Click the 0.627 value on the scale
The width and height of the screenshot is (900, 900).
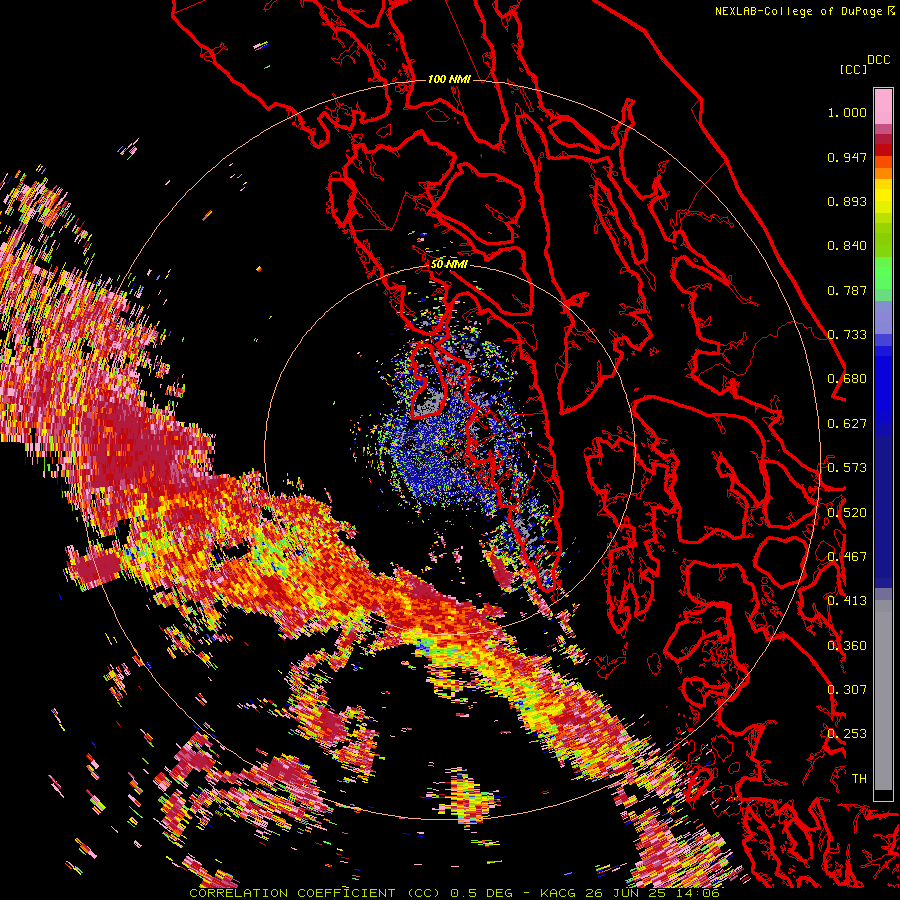[847, 424]
